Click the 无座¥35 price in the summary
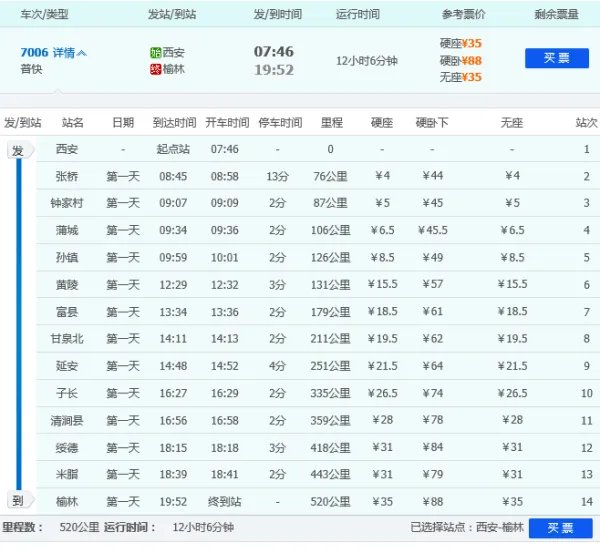The width and height of the screenshot is (600, 553). tap(461, 77)
